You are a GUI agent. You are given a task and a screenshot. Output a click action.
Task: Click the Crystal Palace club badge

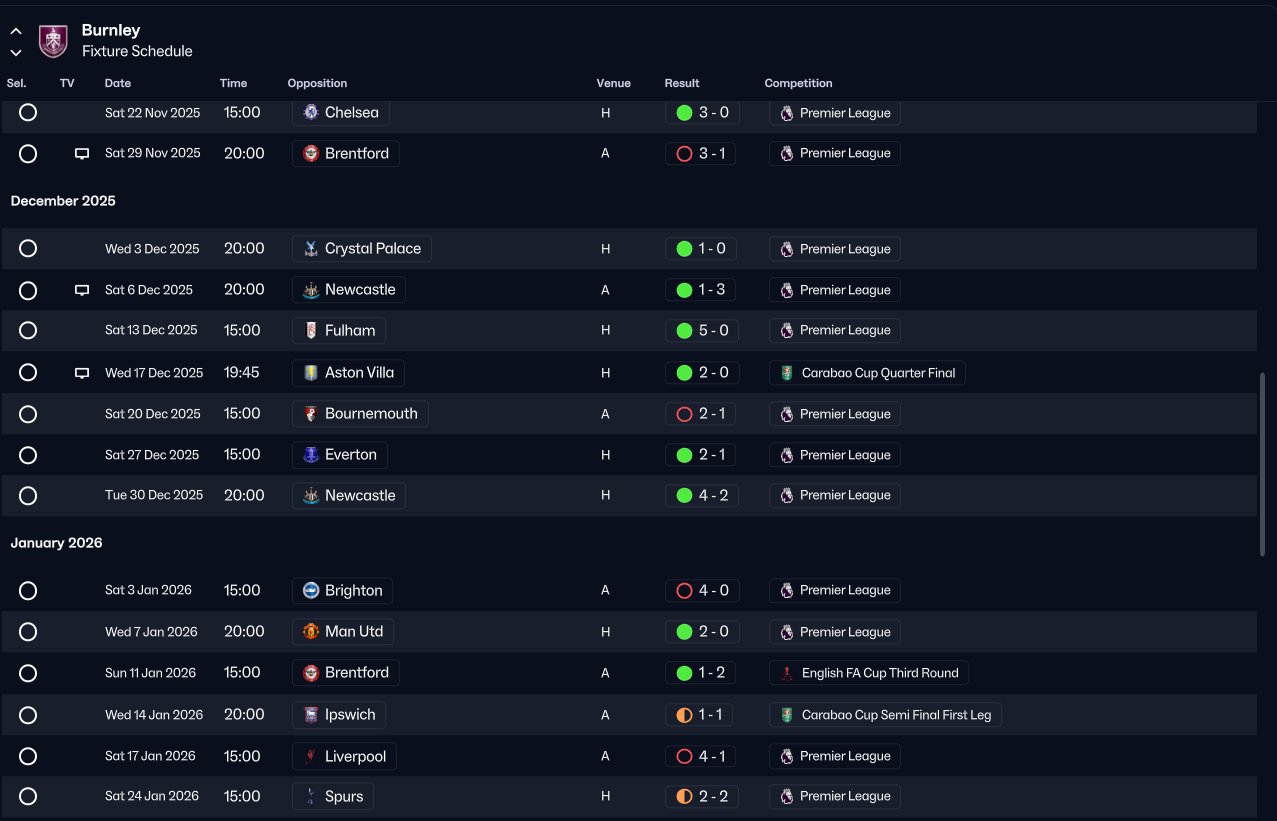(x=311, y=249)
